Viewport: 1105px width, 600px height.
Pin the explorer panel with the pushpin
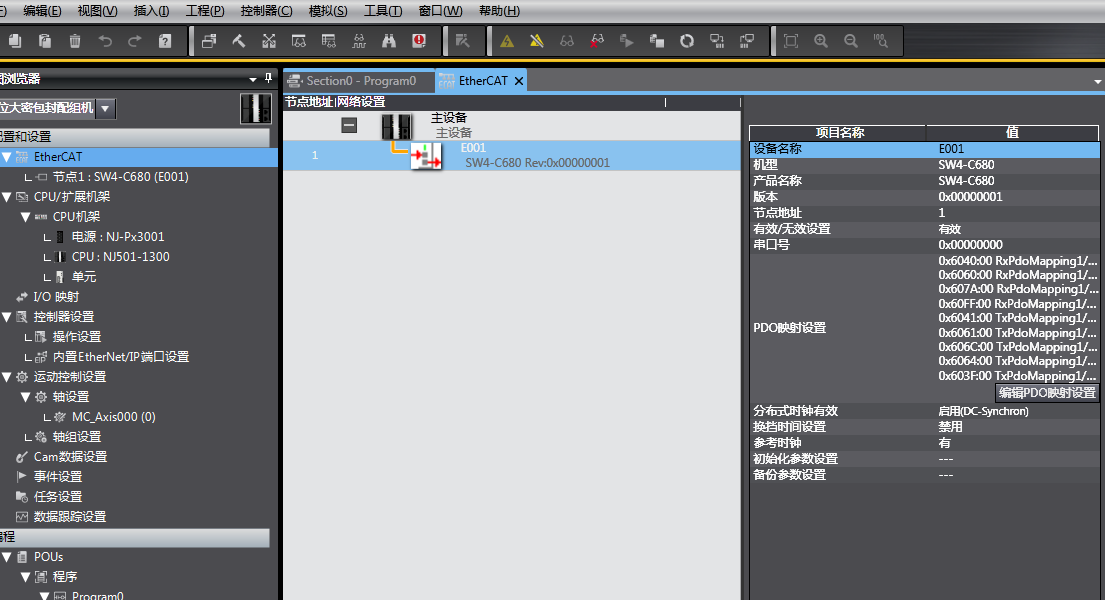[x=267, y=79]
